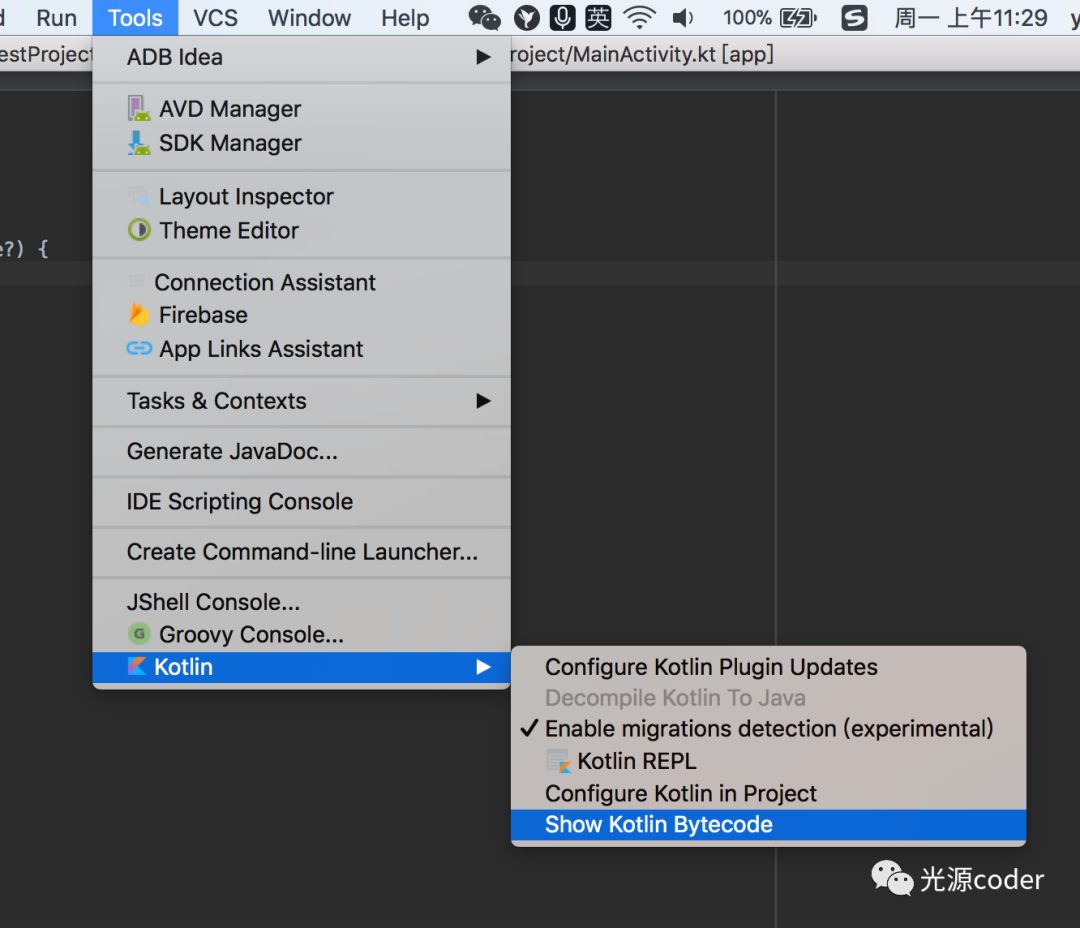Click the Connection Assistant list icon
The width and height of the screenshot is (1080, 928).
(136, 281)
